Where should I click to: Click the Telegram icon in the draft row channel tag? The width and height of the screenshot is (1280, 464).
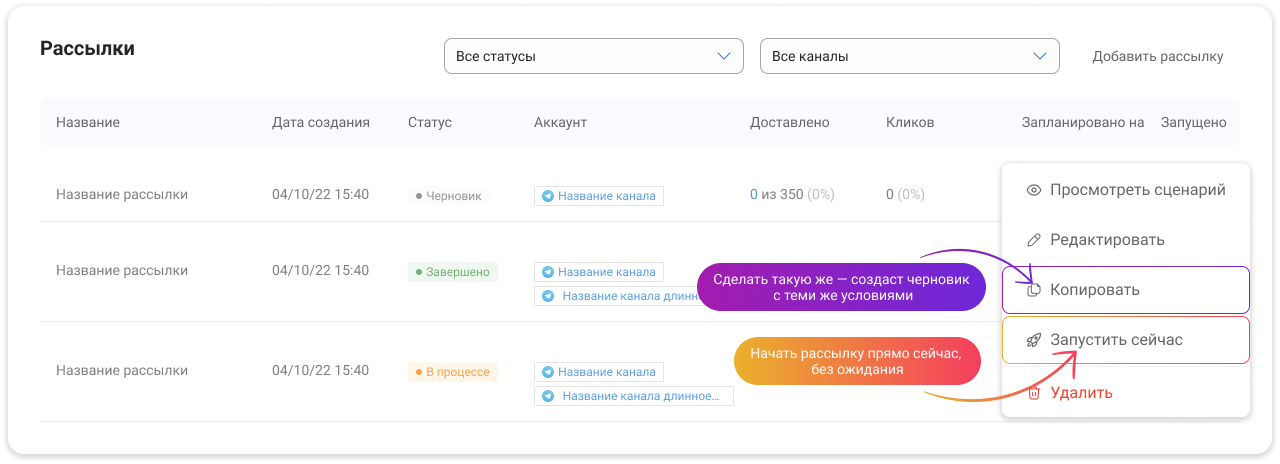(547, 196)
